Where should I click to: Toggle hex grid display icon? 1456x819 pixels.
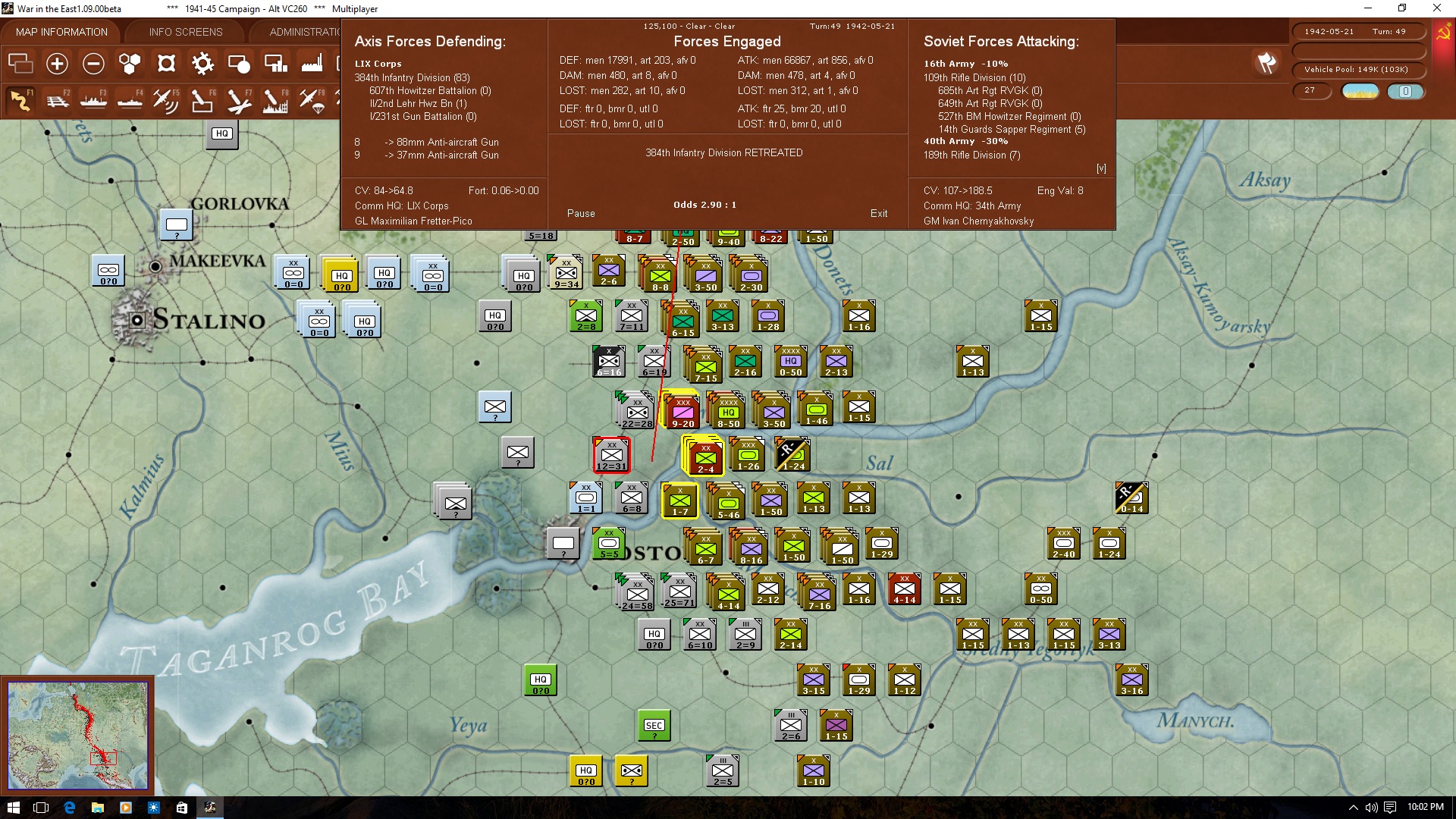(x=130, y=64)
